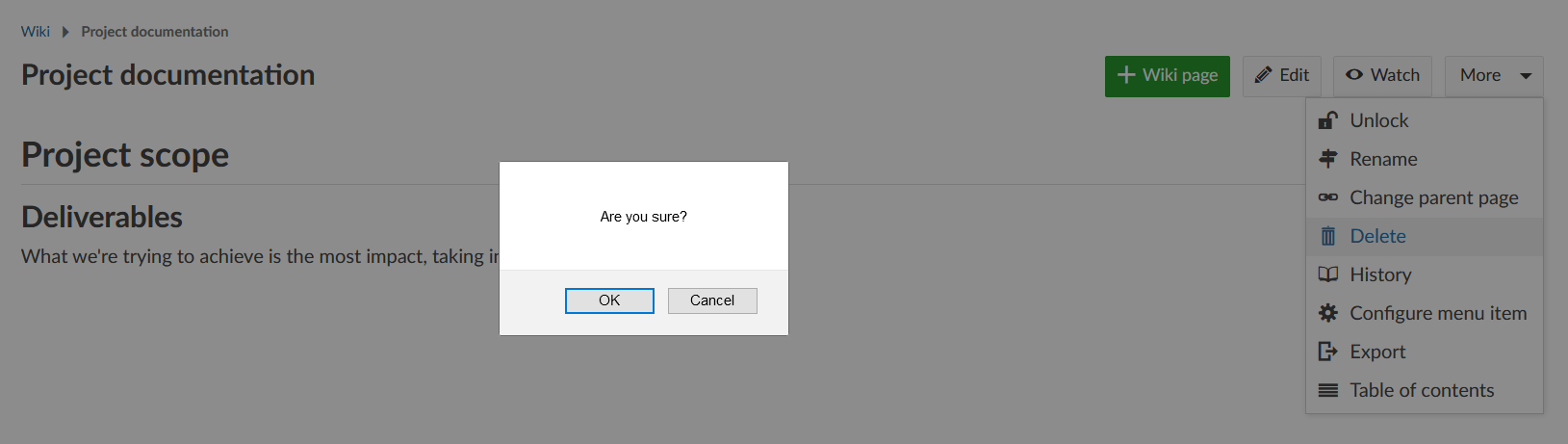The image size is (1568, 444).
Task: Toggle Watch with the eye button
Action: [1382, 75]
